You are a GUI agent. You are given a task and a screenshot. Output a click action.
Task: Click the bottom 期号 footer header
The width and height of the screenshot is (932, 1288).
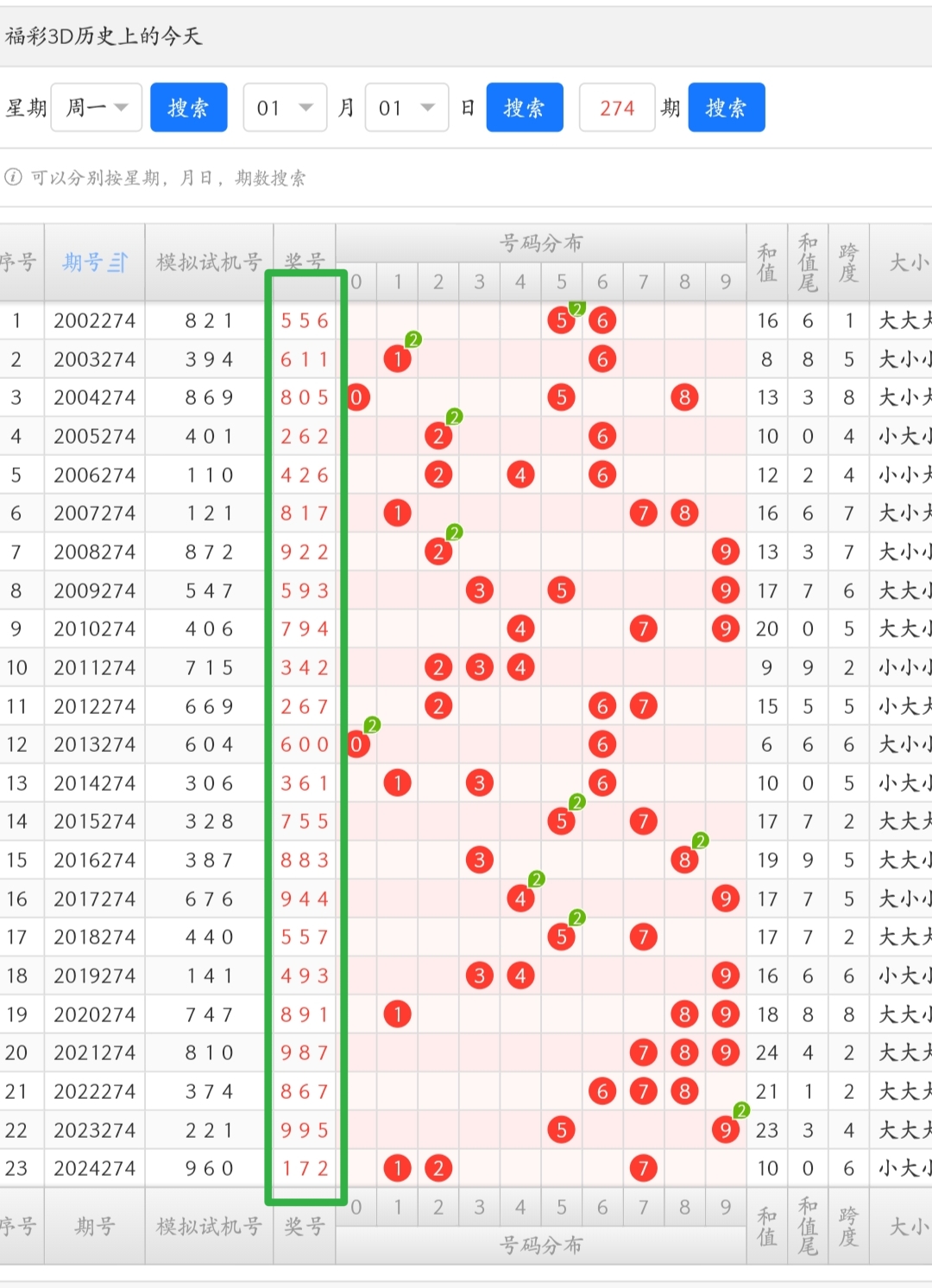(x=94, y=1226)
